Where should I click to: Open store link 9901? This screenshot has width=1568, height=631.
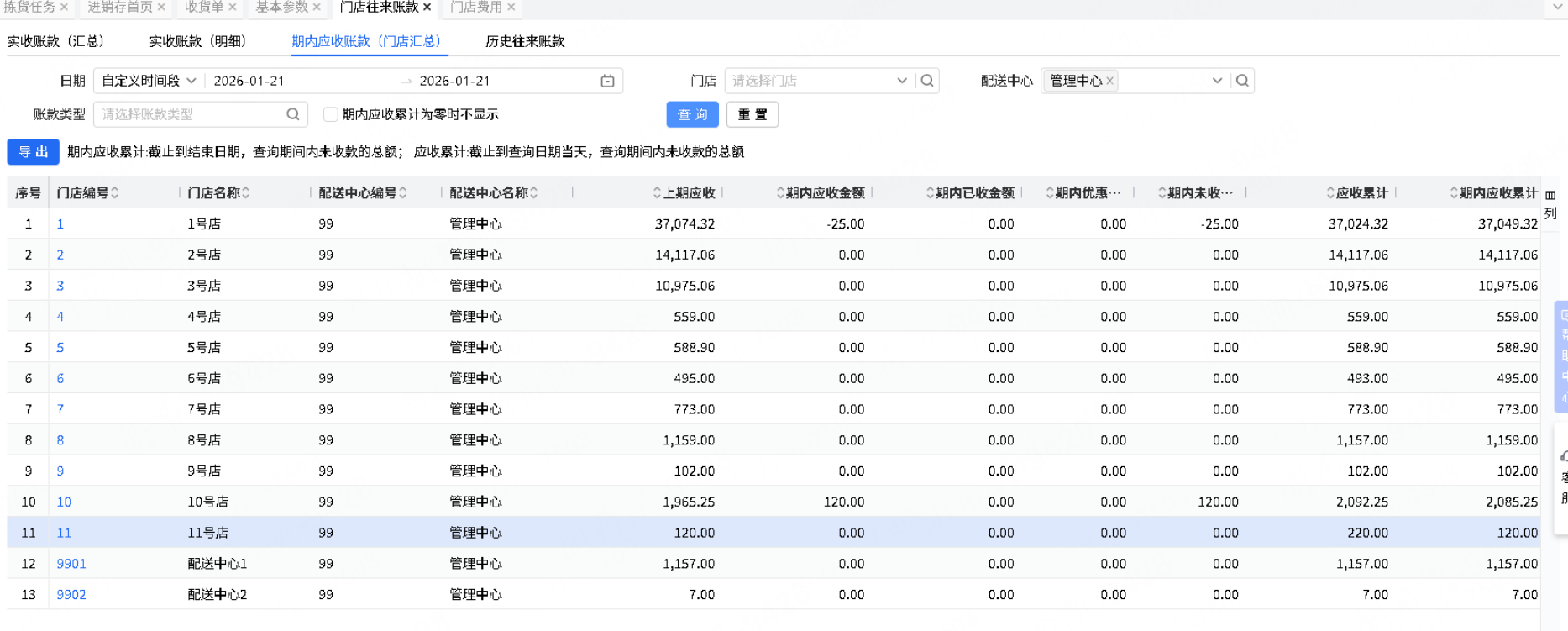71,564
